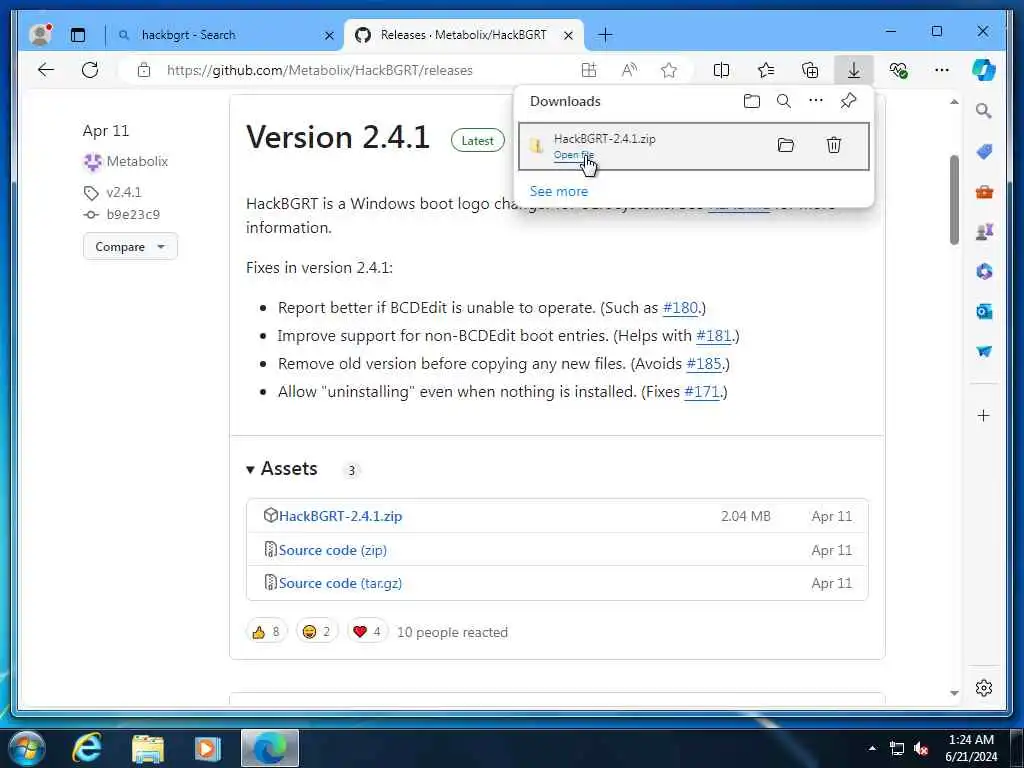Open more options in Downloads panel
Viewport: 1024px width, 768px height.
tap(816, 101)
